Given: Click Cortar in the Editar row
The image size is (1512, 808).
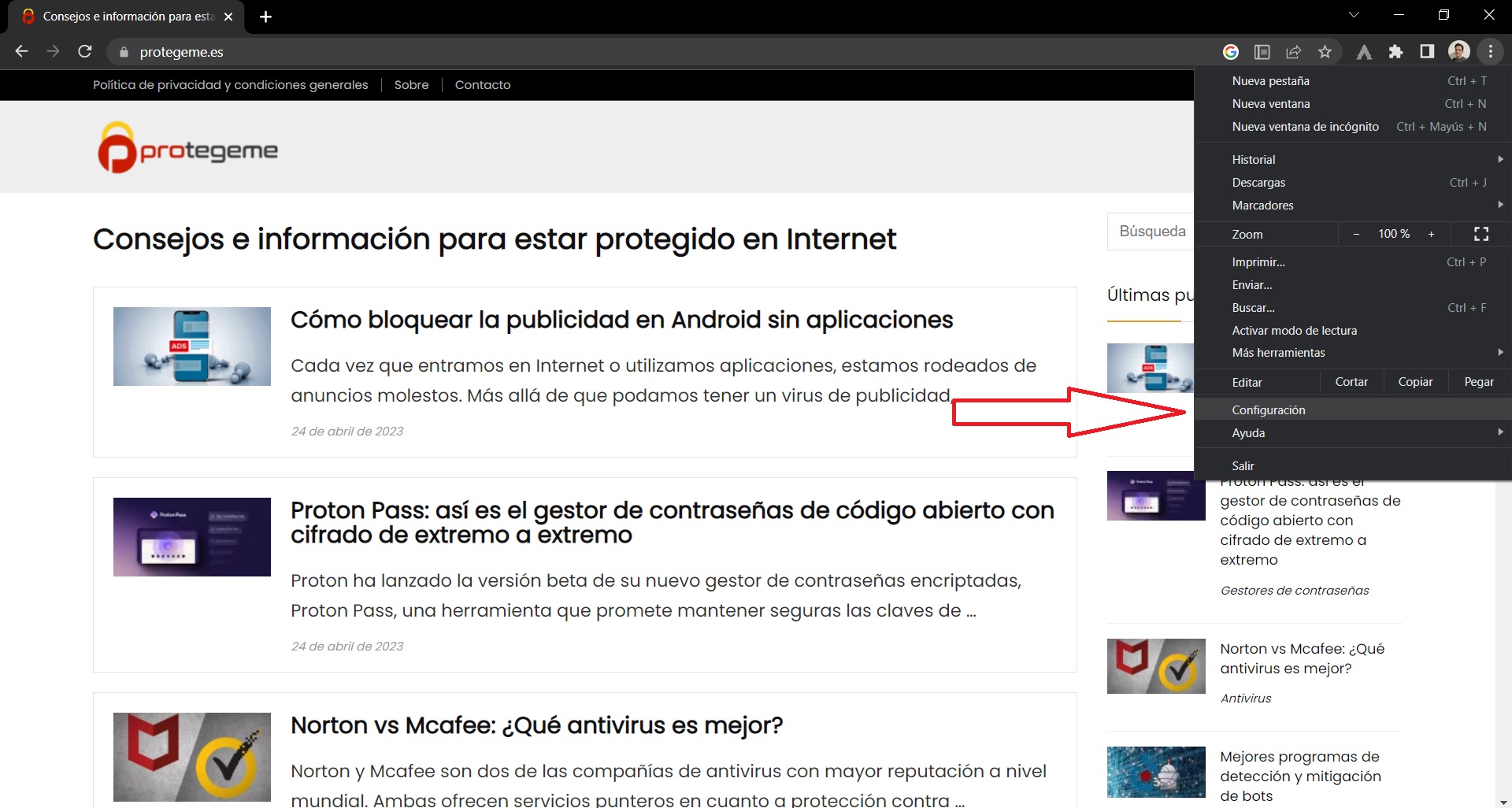Looking at the screenshot, I should [1351, 382].
